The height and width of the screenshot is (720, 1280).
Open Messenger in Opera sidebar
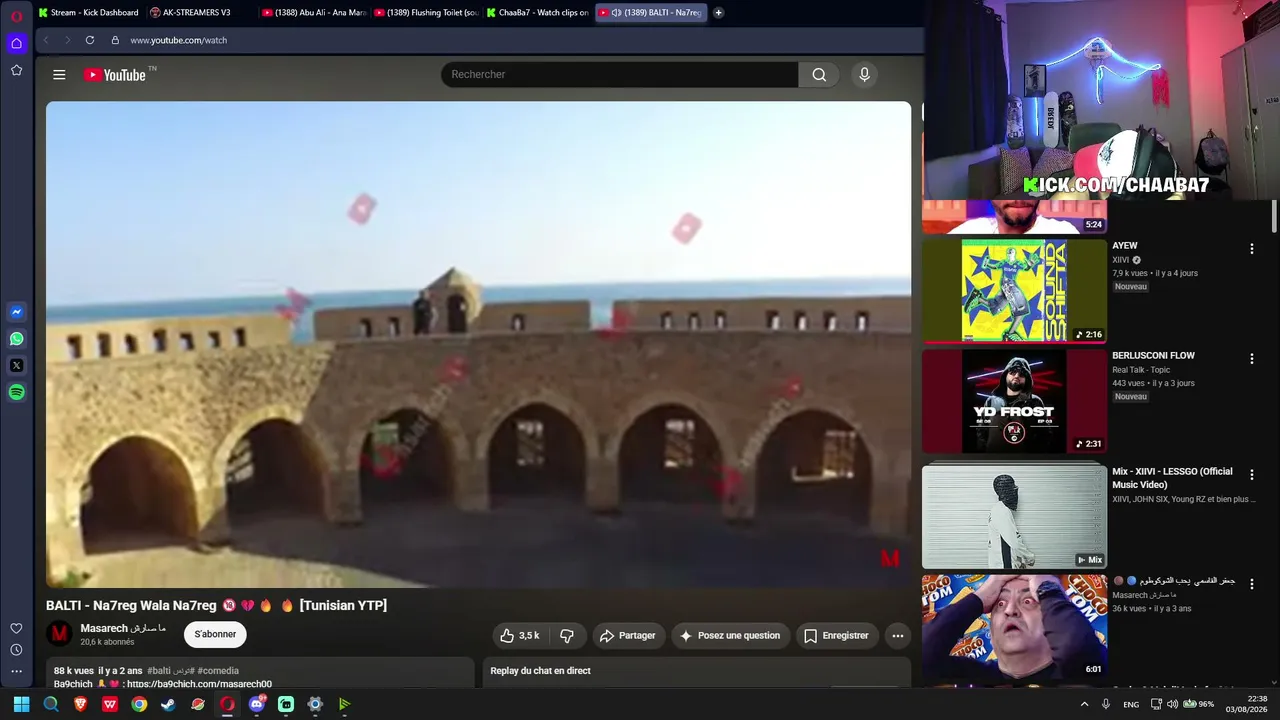[16, 312]
